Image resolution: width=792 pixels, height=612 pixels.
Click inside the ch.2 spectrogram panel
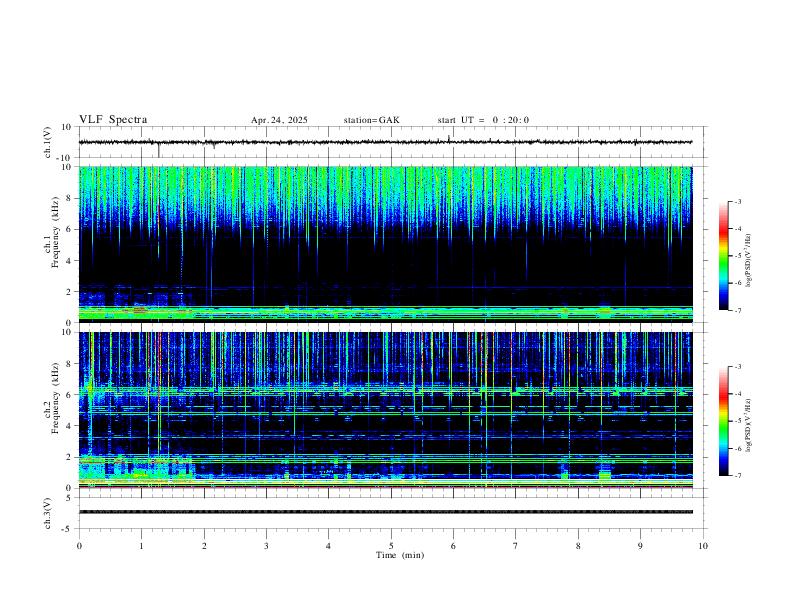tap(385, 410)
